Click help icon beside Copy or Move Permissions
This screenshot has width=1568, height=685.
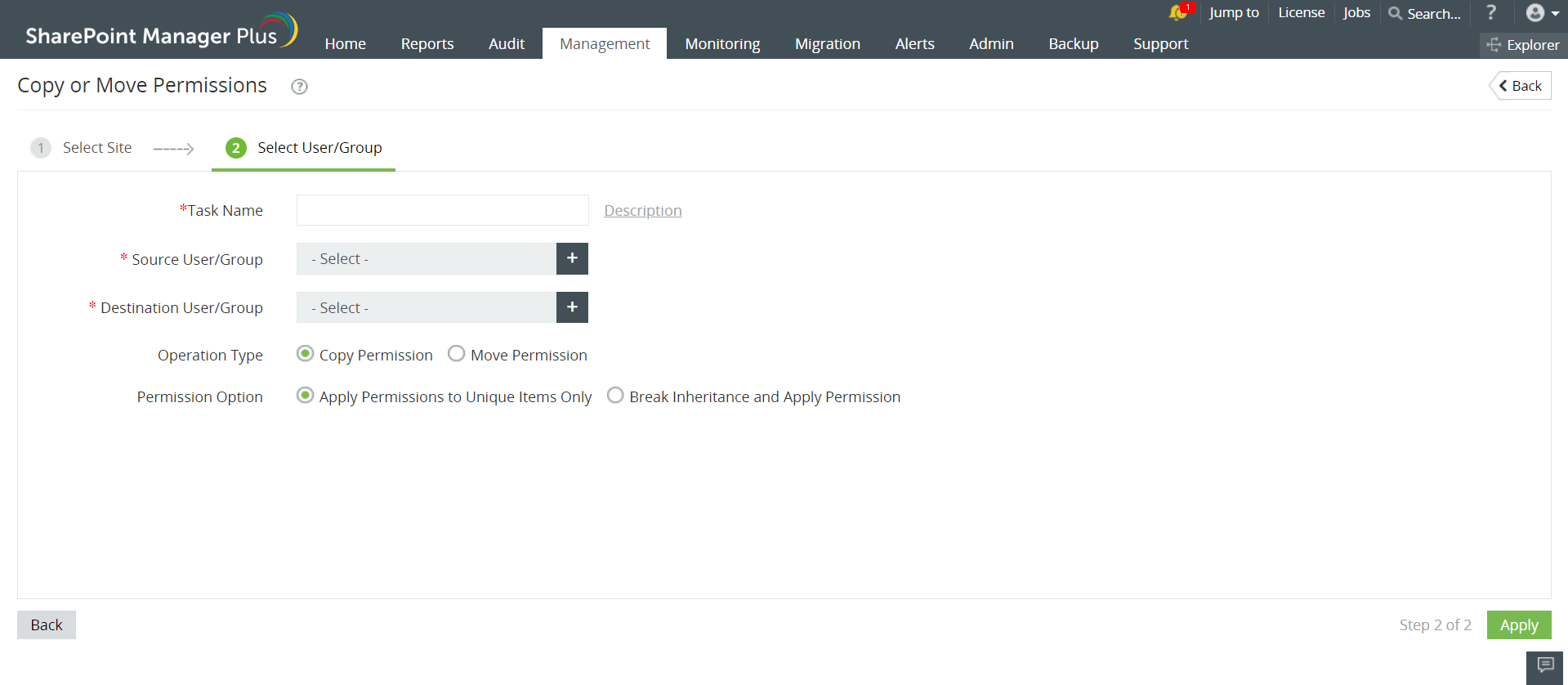pos(300,87)
